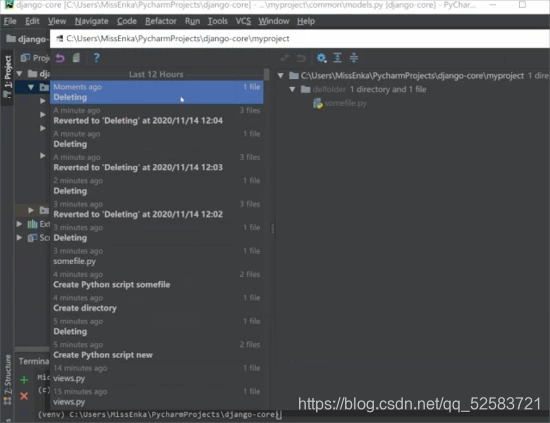Open the Code menu
550x423 pixels.
pos(127,21)
